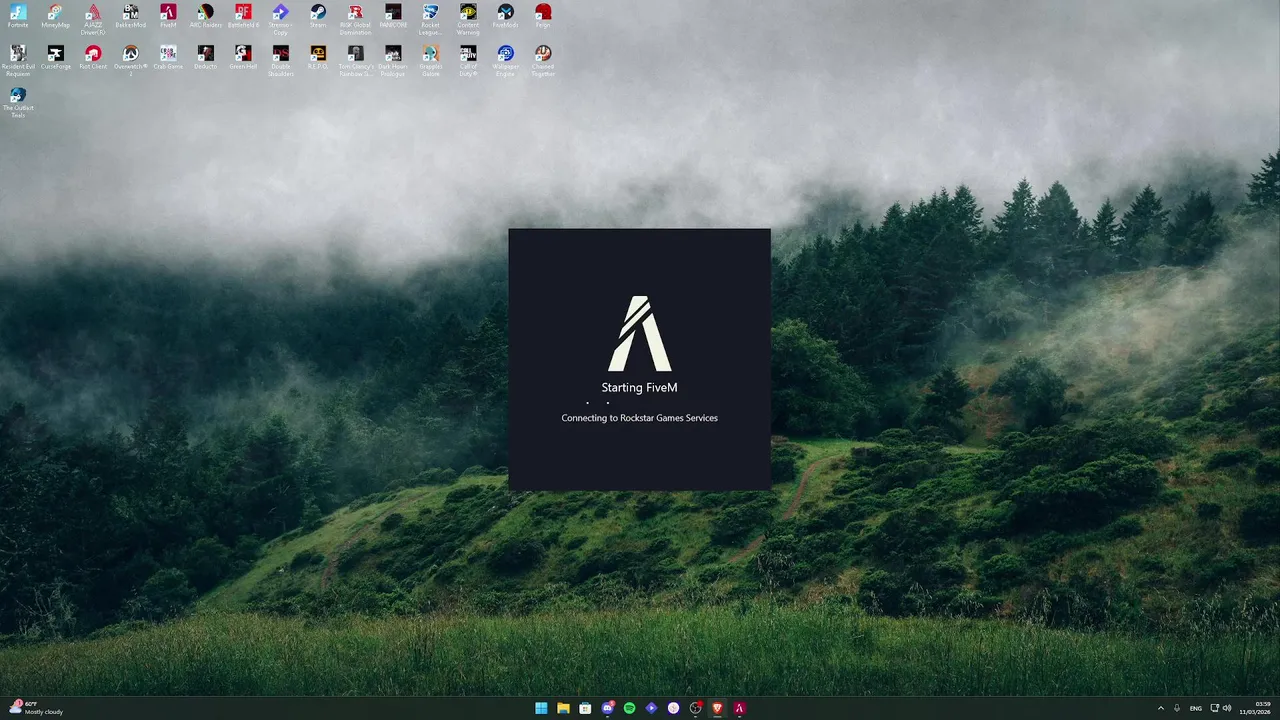
Task: Launch the Tom Clancy's Rainbow Six shortcut
Action: (355, 60)
